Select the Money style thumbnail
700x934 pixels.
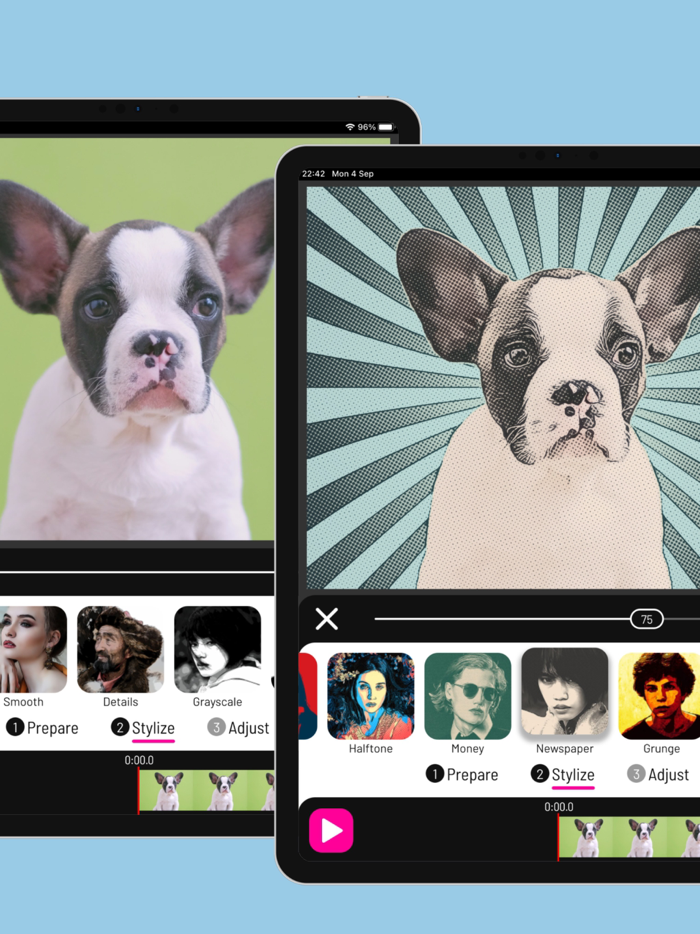tap(468, 696)
